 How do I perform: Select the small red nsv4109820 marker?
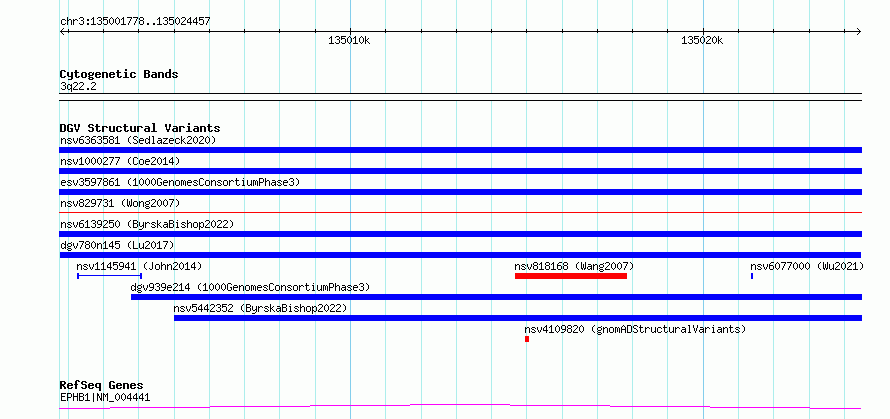(x=527, y=339)
